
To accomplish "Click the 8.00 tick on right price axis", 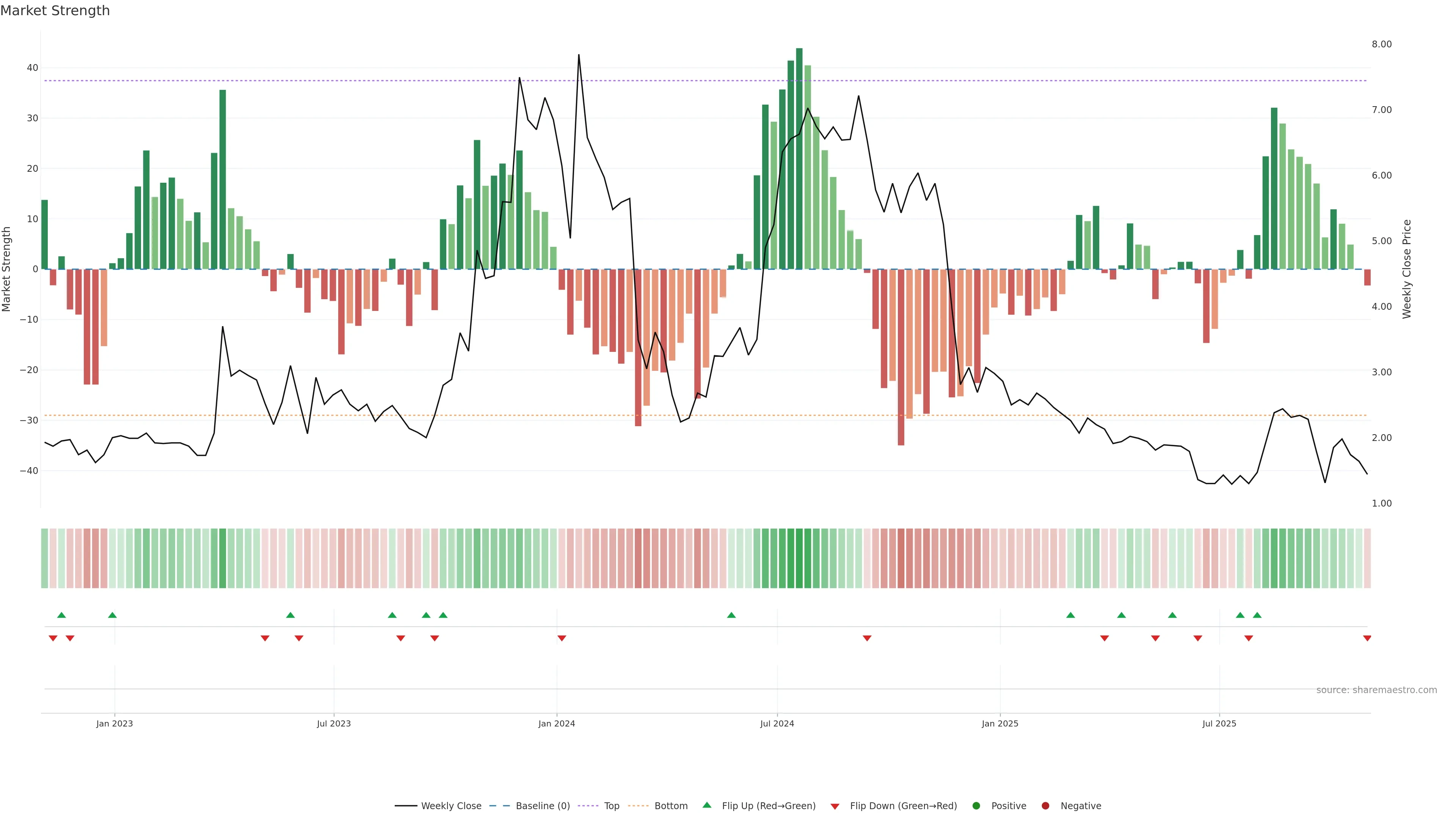I will point(1381,44).
